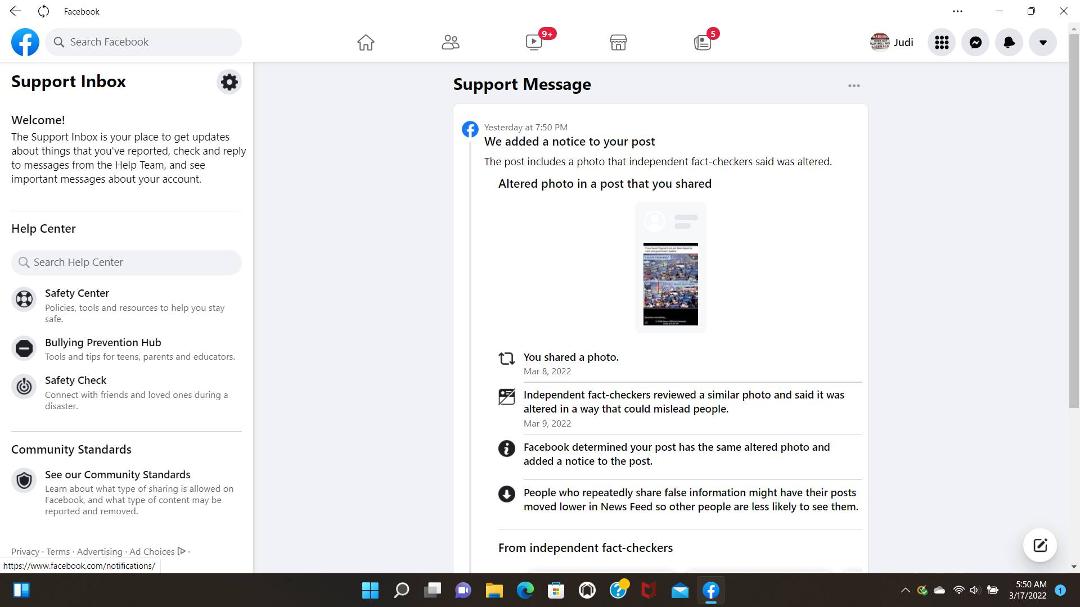The height and width of the screenshot is (607, 1080).
Task: Open the Friends icon in top navigation
Action: [x=450, y=43]
